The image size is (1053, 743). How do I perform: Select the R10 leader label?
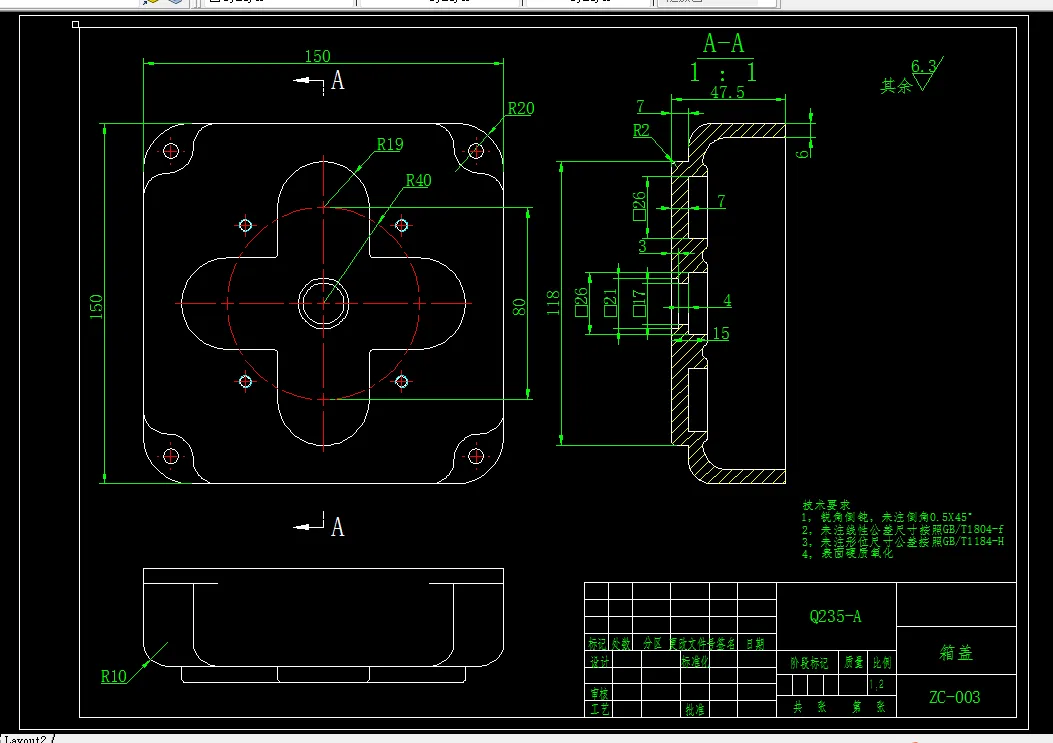click(113, 676)
